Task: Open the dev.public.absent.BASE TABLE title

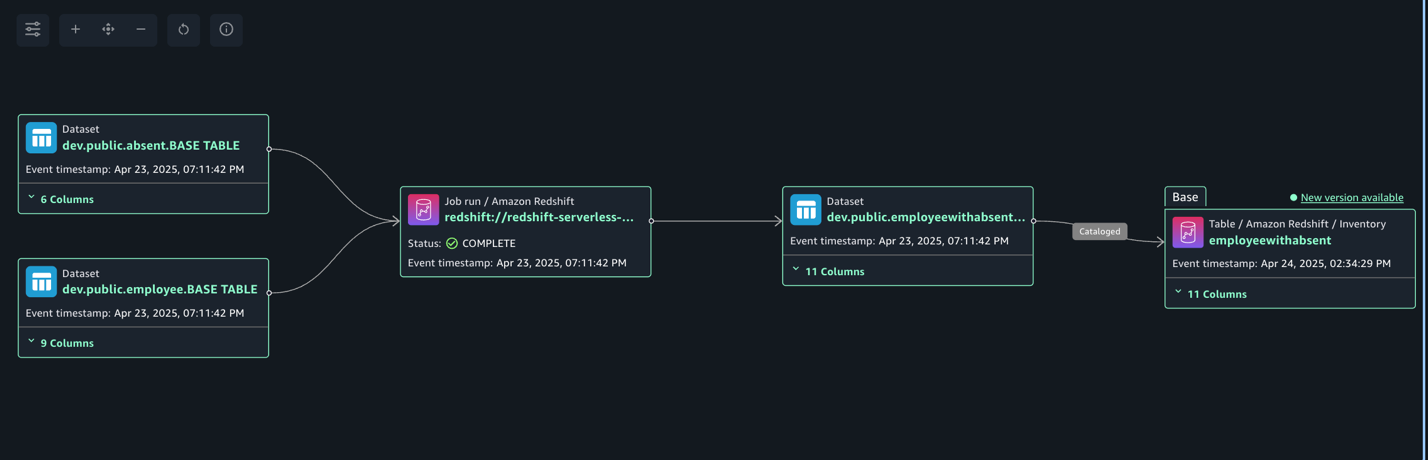Action: (x=151, y=146)
